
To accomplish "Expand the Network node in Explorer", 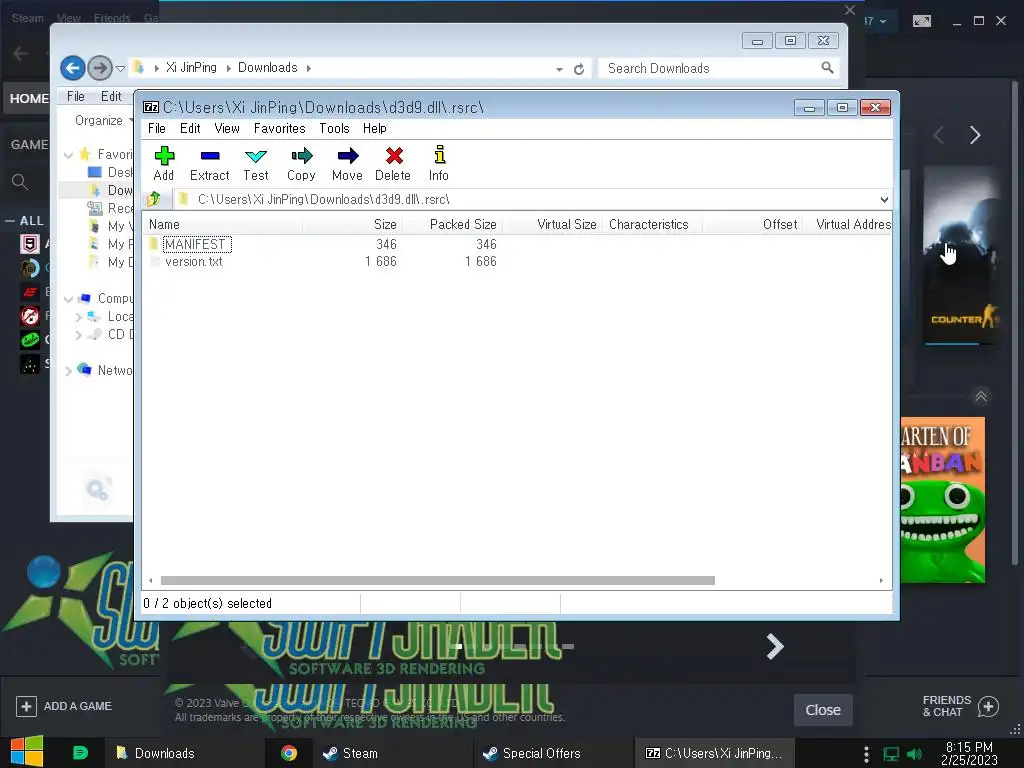I will pyautogui.click(x=69, y=371).
